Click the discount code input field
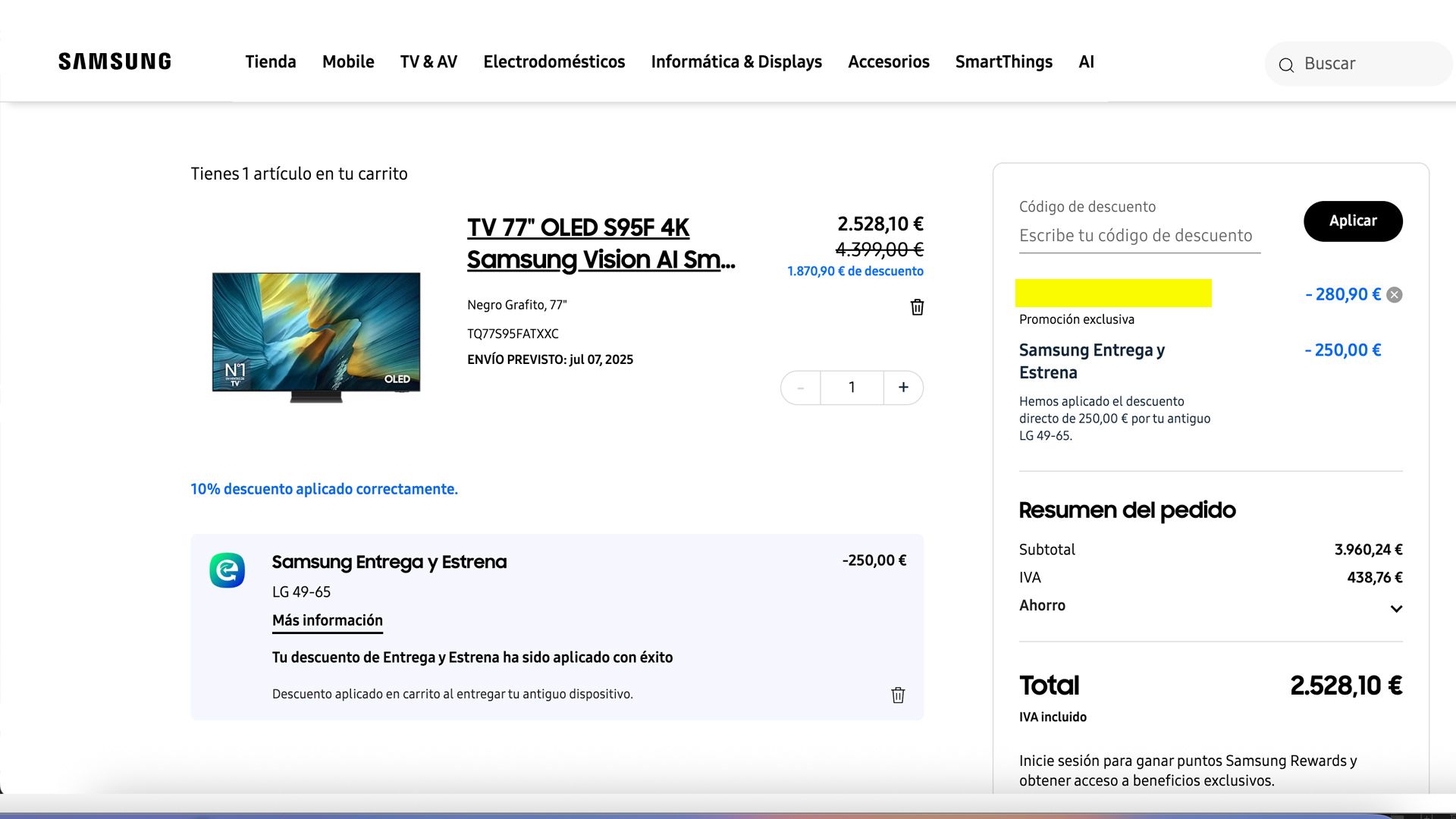Viewport: 1456px width, 819px height. coord(1140,236)
